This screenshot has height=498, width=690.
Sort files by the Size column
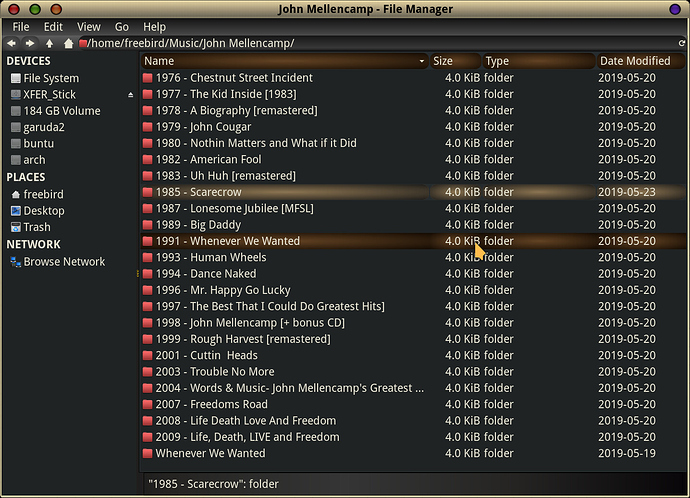[455, 61]
